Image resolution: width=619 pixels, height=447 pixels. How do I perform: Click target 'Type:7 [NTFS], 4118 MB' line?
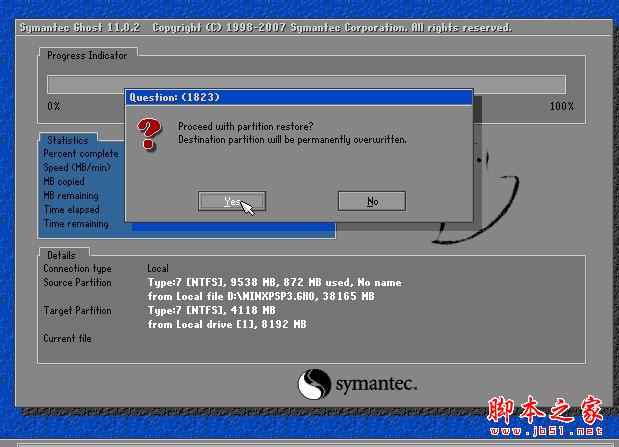(212, 310)
